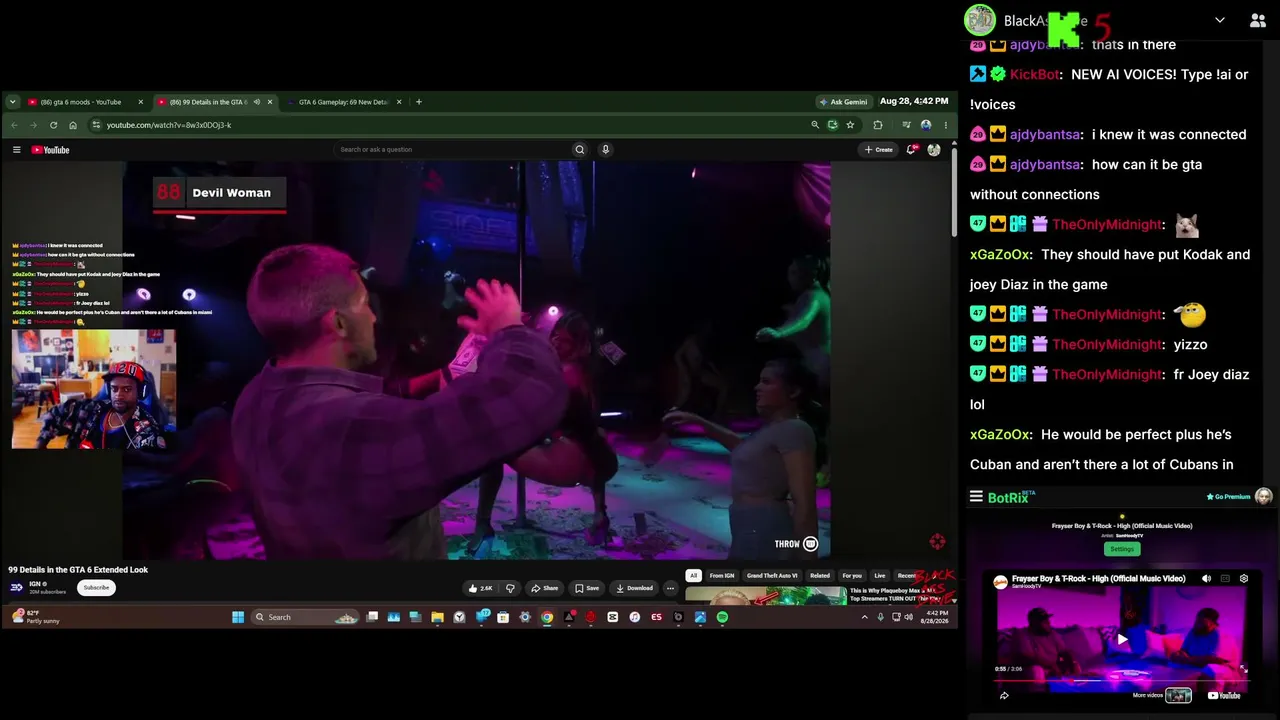This screenshot has height=720, width=1280.
Task: Seek in the embedded music video progress bar
Action: pos(1120,680)
